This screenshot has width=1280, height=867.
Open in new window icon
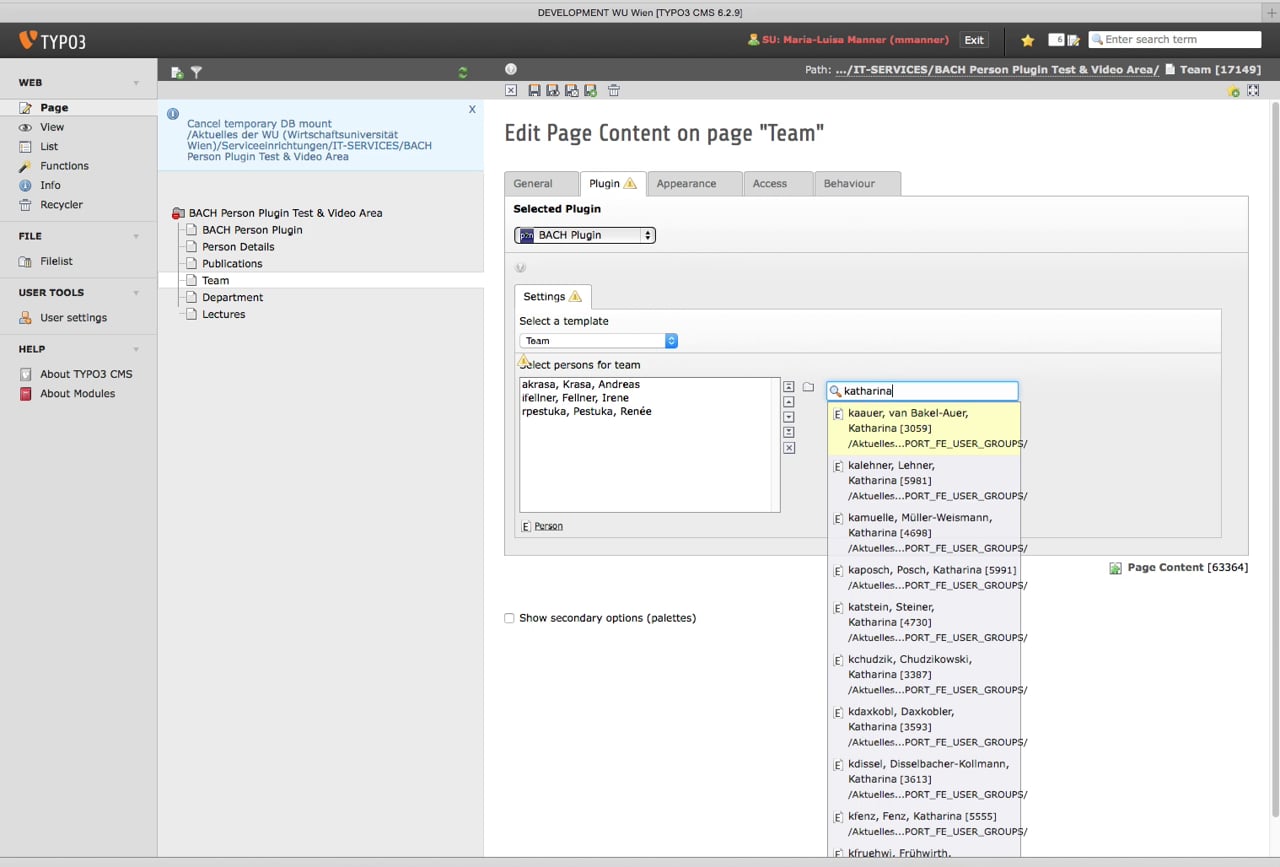point(1253,90)
